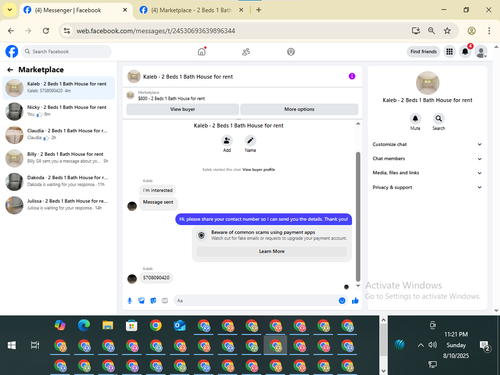Open the notifications bell icon
The image size is (500, 375).
[x=465, y=52]
